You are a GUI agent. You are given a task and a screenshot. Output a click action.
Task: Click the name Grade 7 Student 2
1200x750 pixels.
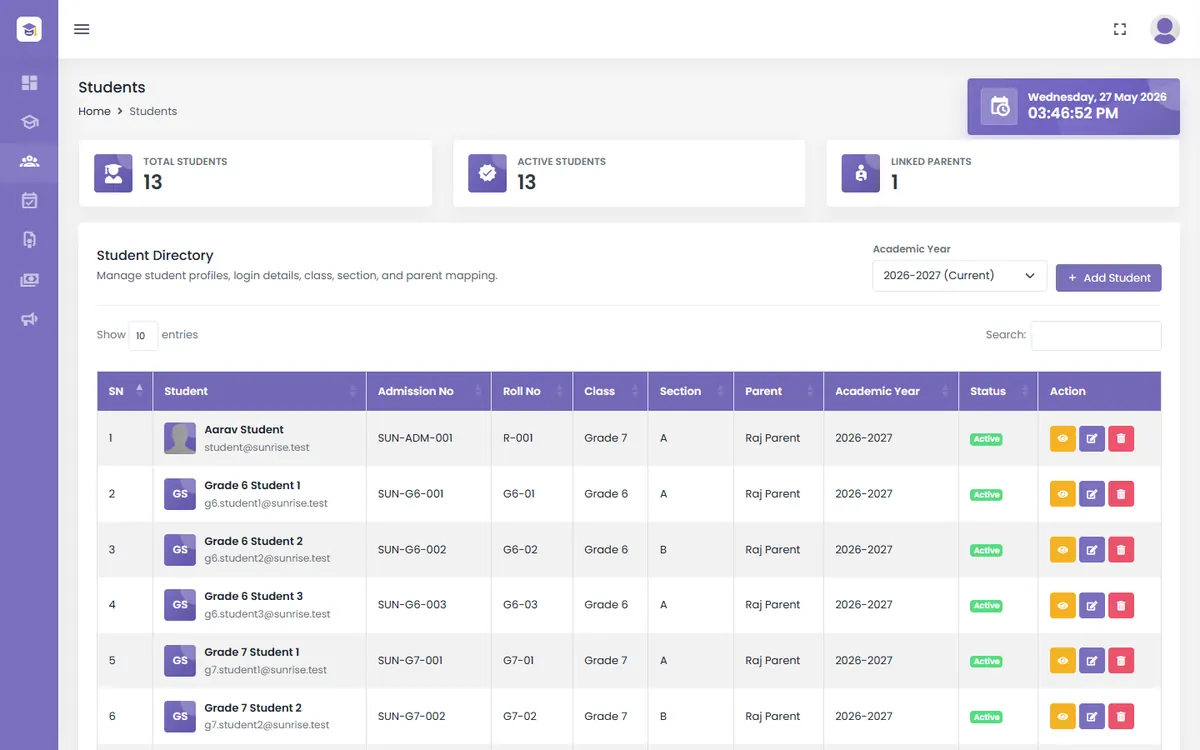coord(253,708)
